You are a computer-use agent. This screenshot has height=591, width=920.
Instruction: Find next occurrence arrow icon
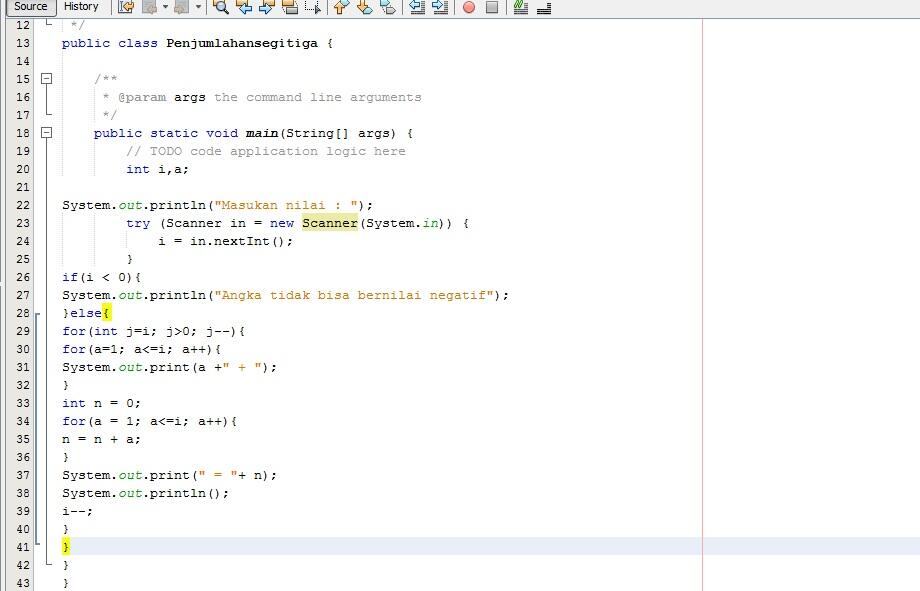(x=266, y=7)
